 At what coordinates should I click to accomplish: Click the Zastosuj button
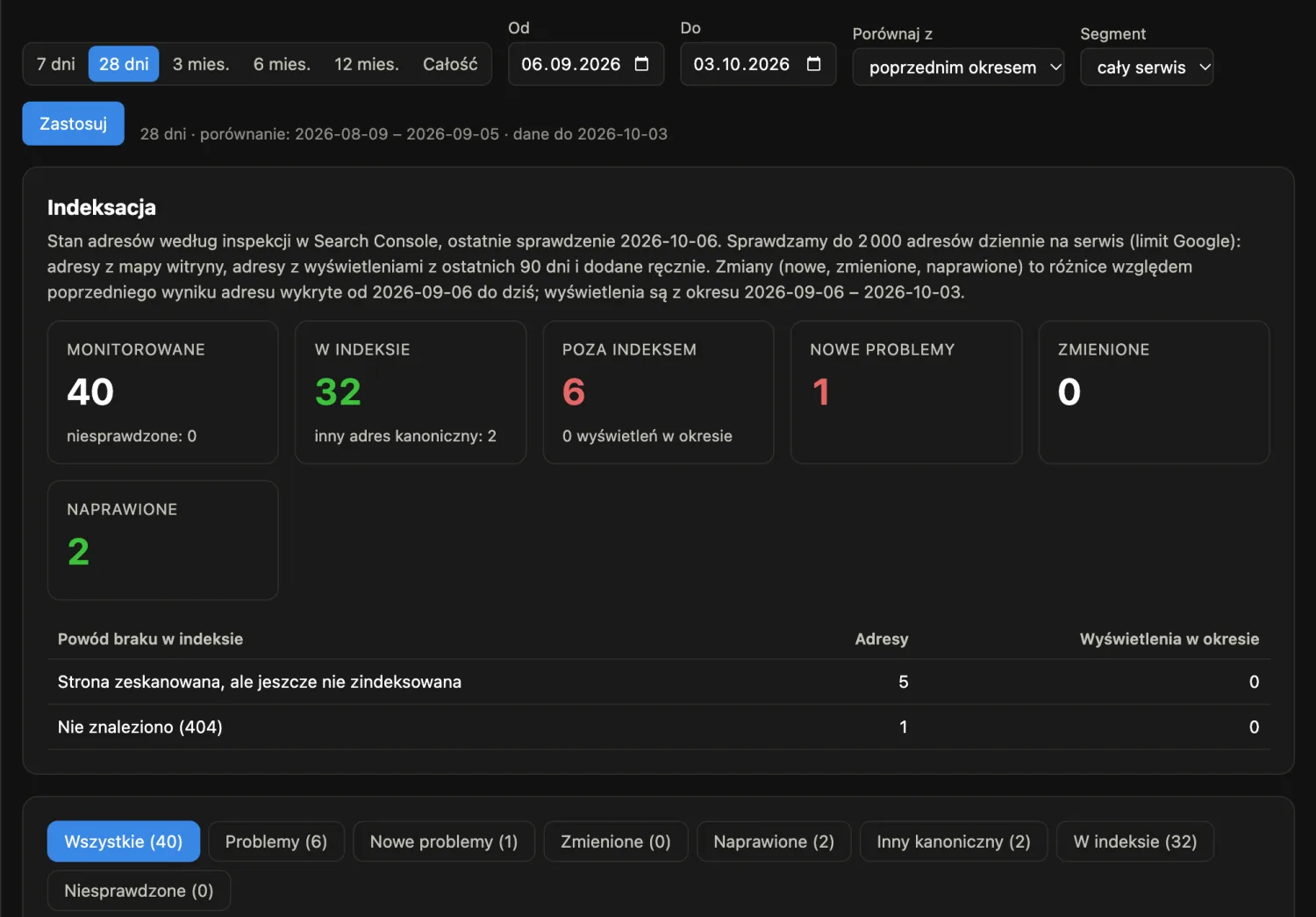tap(73, 124)
